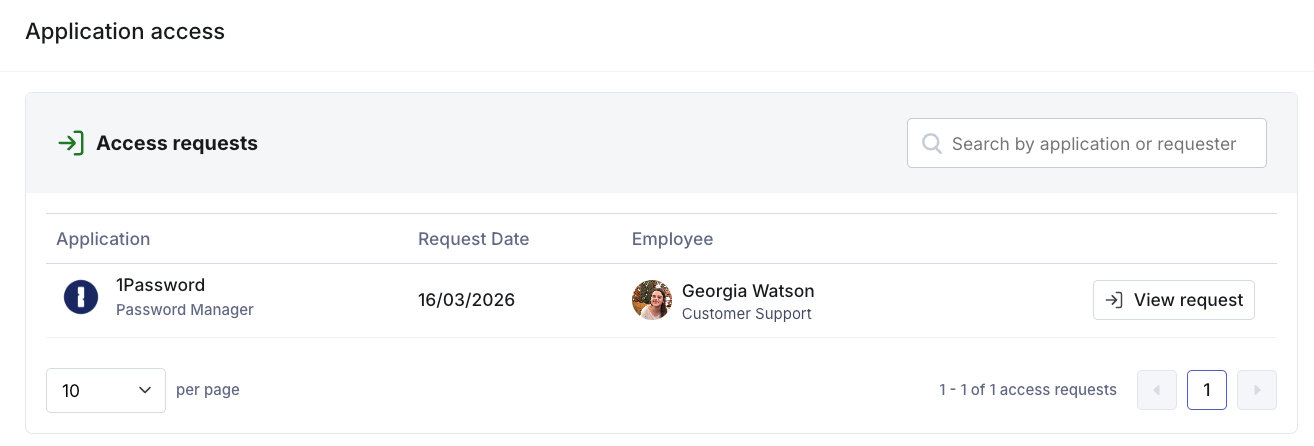Click the magnifier icon in search box
The width and height of the screenshot is (1314, 446).
coord(931,144)
